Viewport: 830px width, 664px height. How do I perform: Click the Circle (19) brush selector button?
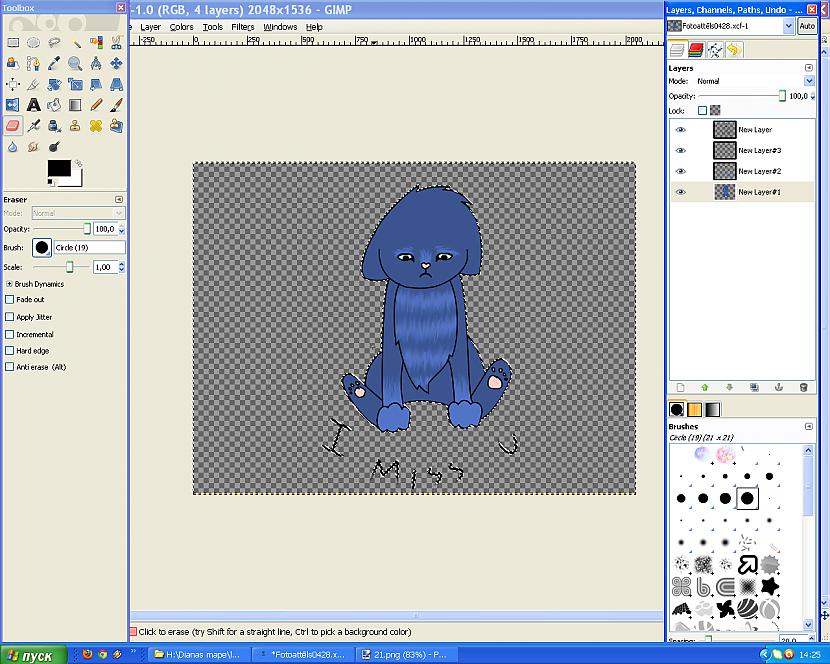pos(41,247)
